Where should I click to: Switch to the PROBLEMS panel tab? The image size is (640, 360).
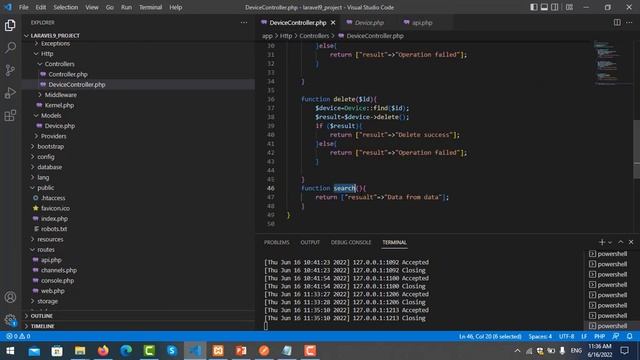click(x=276, y=242)
